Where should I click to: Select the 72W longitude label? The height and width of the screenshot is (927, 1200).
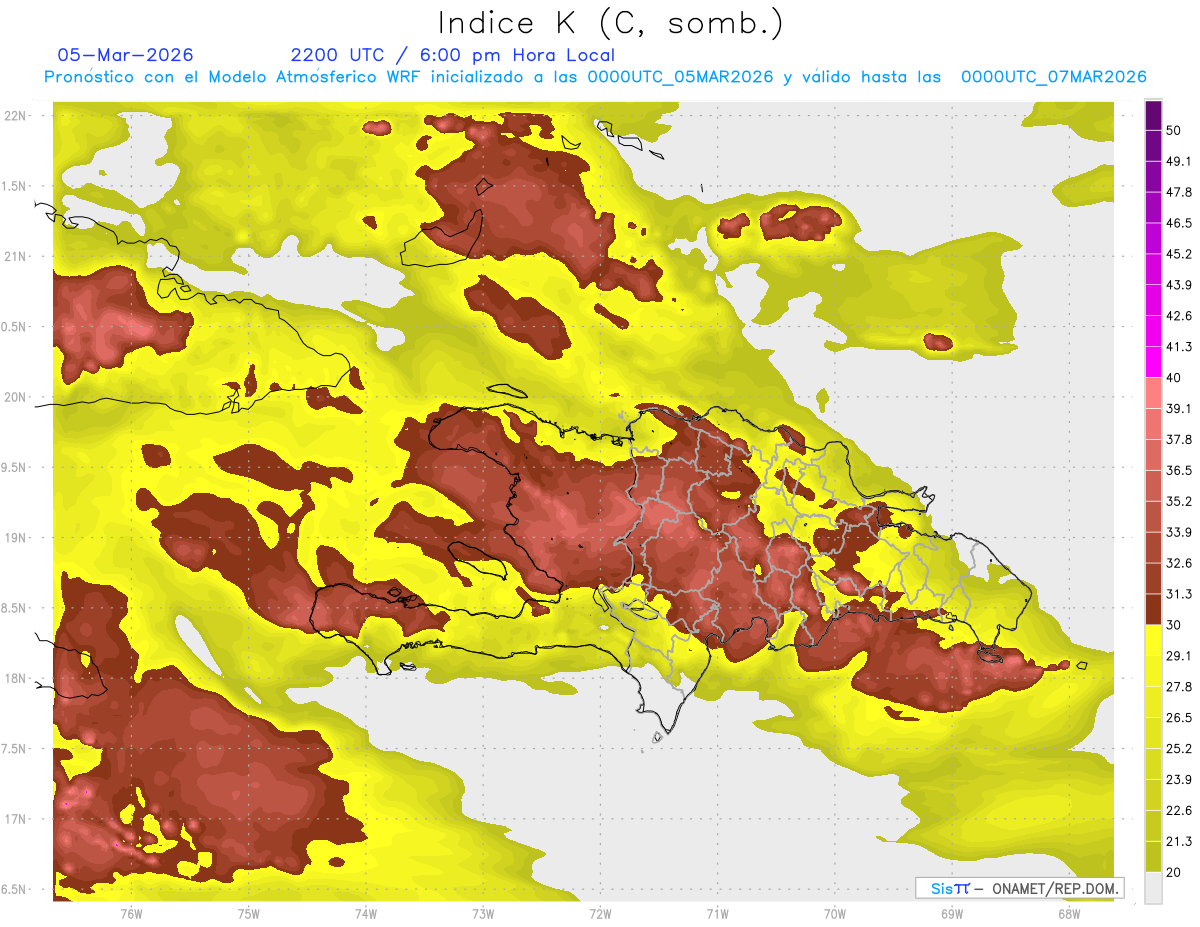pos(600,912)
